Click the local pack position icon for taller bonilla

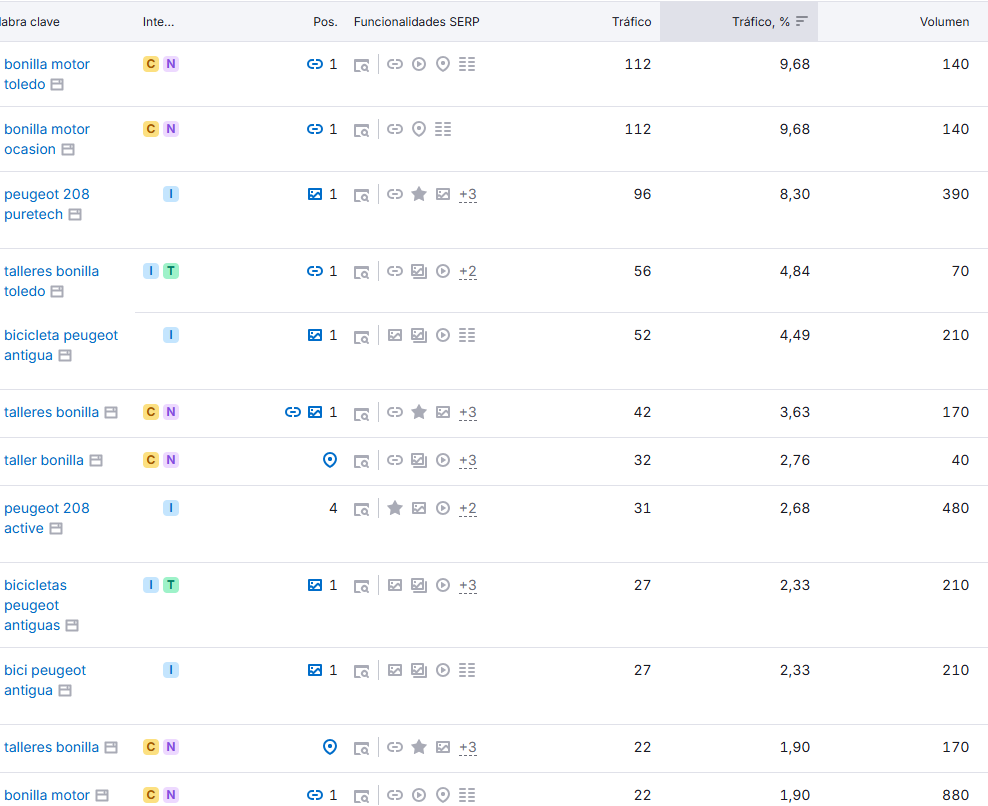coord(330,460)
